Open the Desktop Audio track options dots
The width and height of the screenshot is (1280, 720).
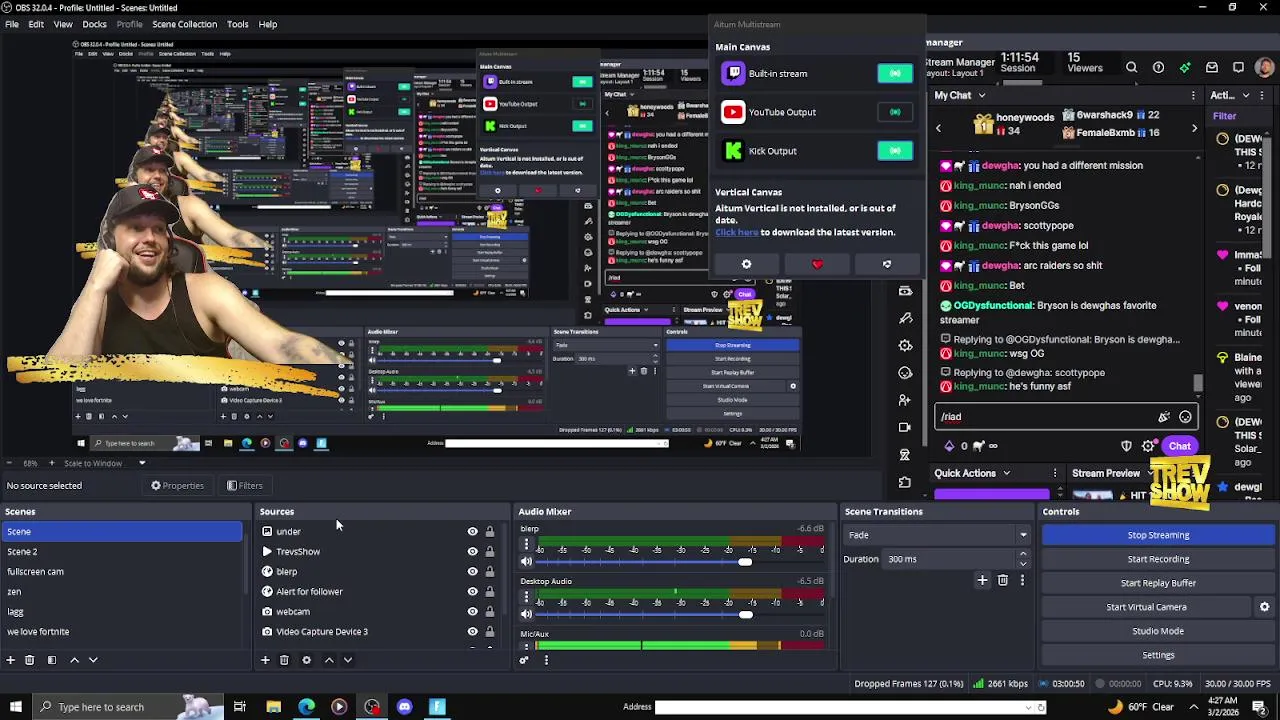(526, 597)
